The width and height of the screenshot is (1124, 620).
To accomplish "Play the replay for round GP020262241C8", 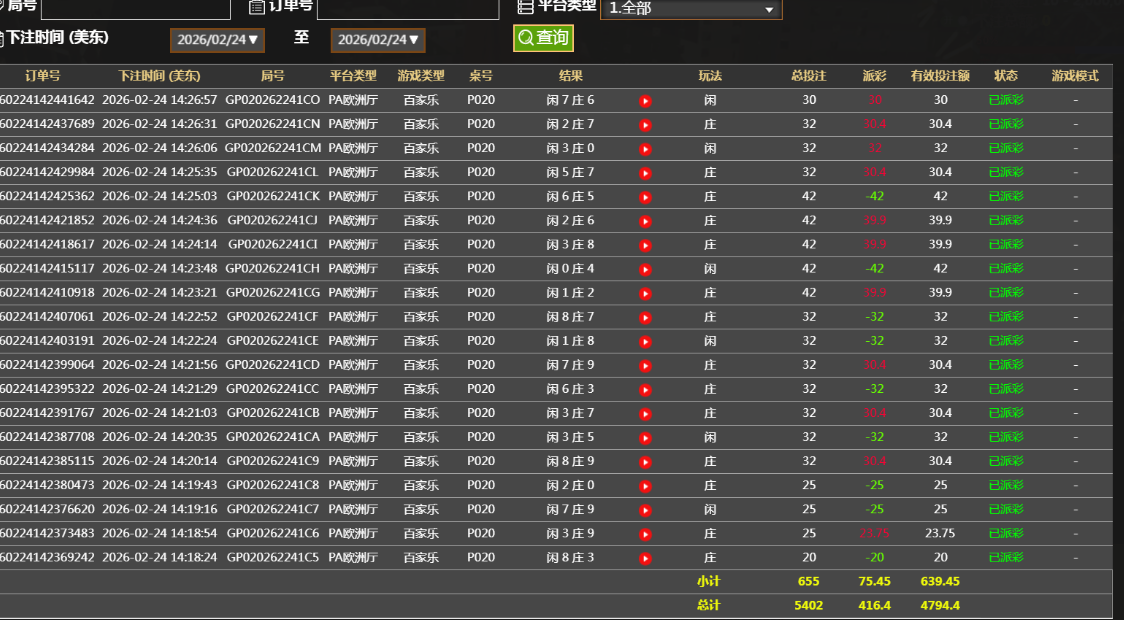I will [x=646, y=486].
